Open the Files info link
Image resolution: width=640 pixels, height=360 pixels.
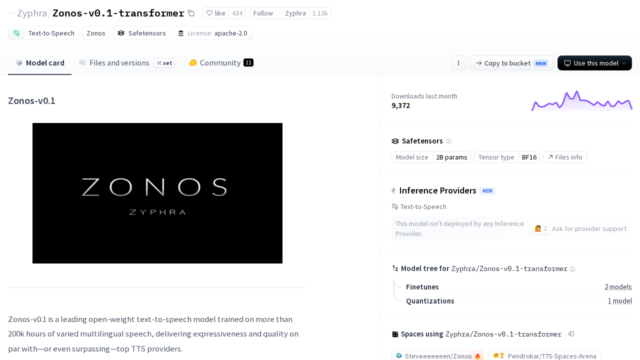click(565, 157)
